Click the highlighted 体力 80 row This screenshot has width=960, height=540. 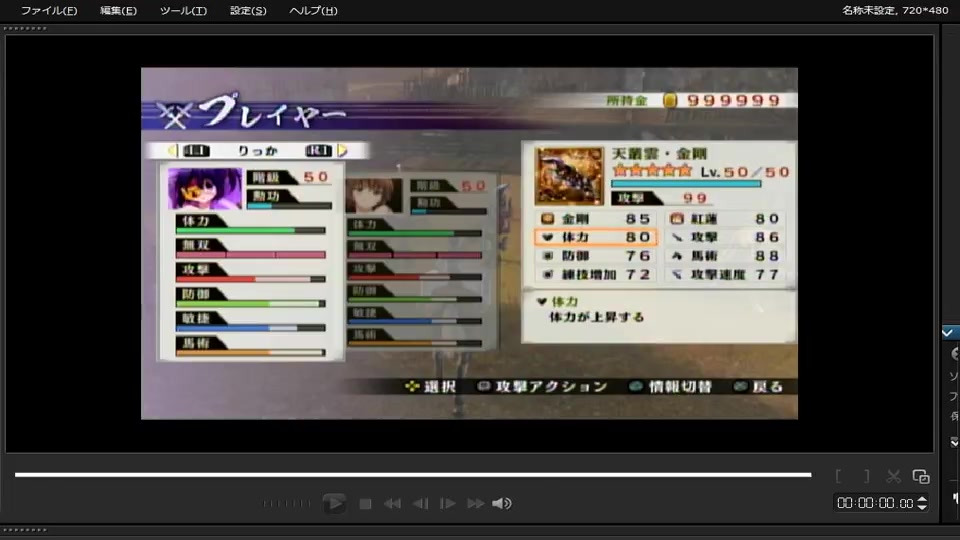point(596,237)
